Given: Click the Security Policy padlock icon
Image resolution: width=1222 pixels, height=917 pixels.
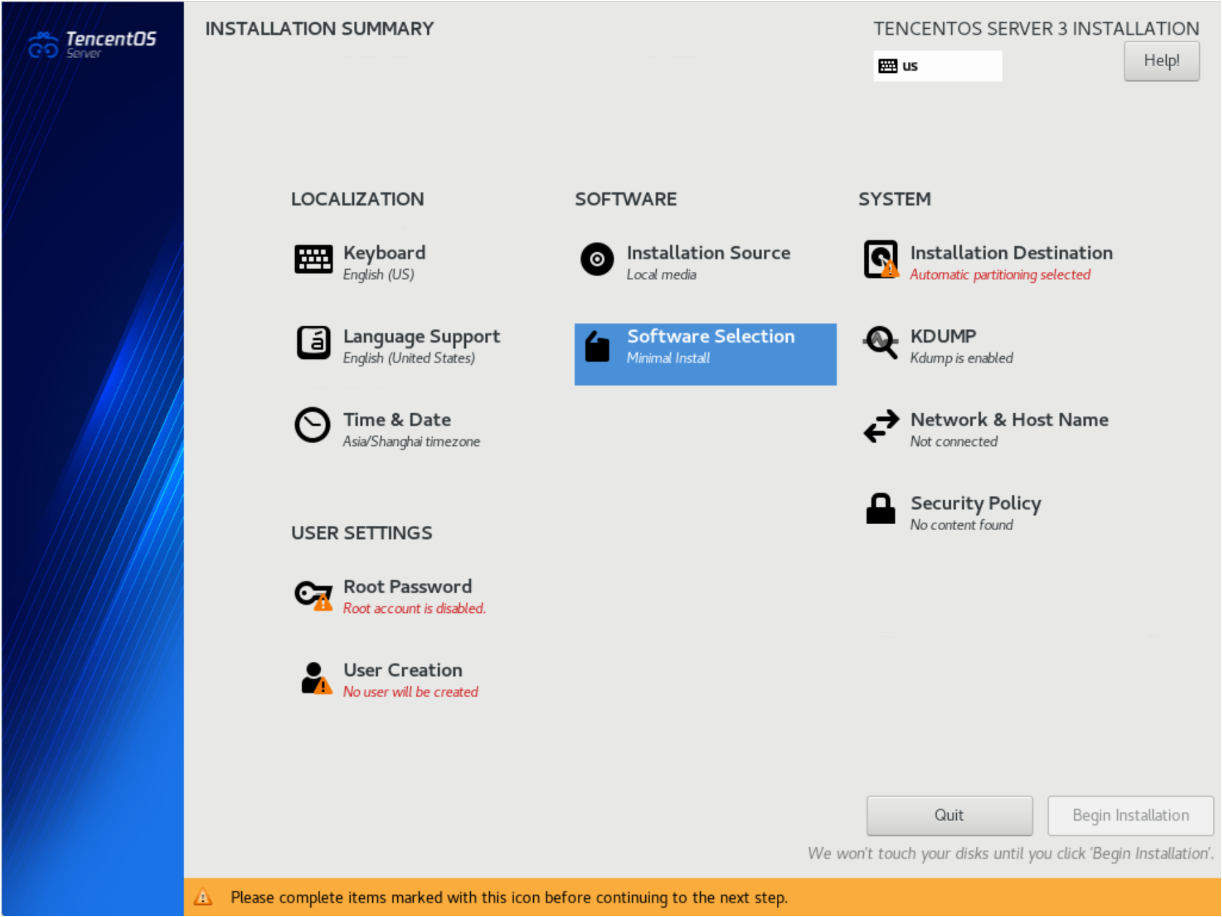Looking at the screenshot, I should [881, 509].
